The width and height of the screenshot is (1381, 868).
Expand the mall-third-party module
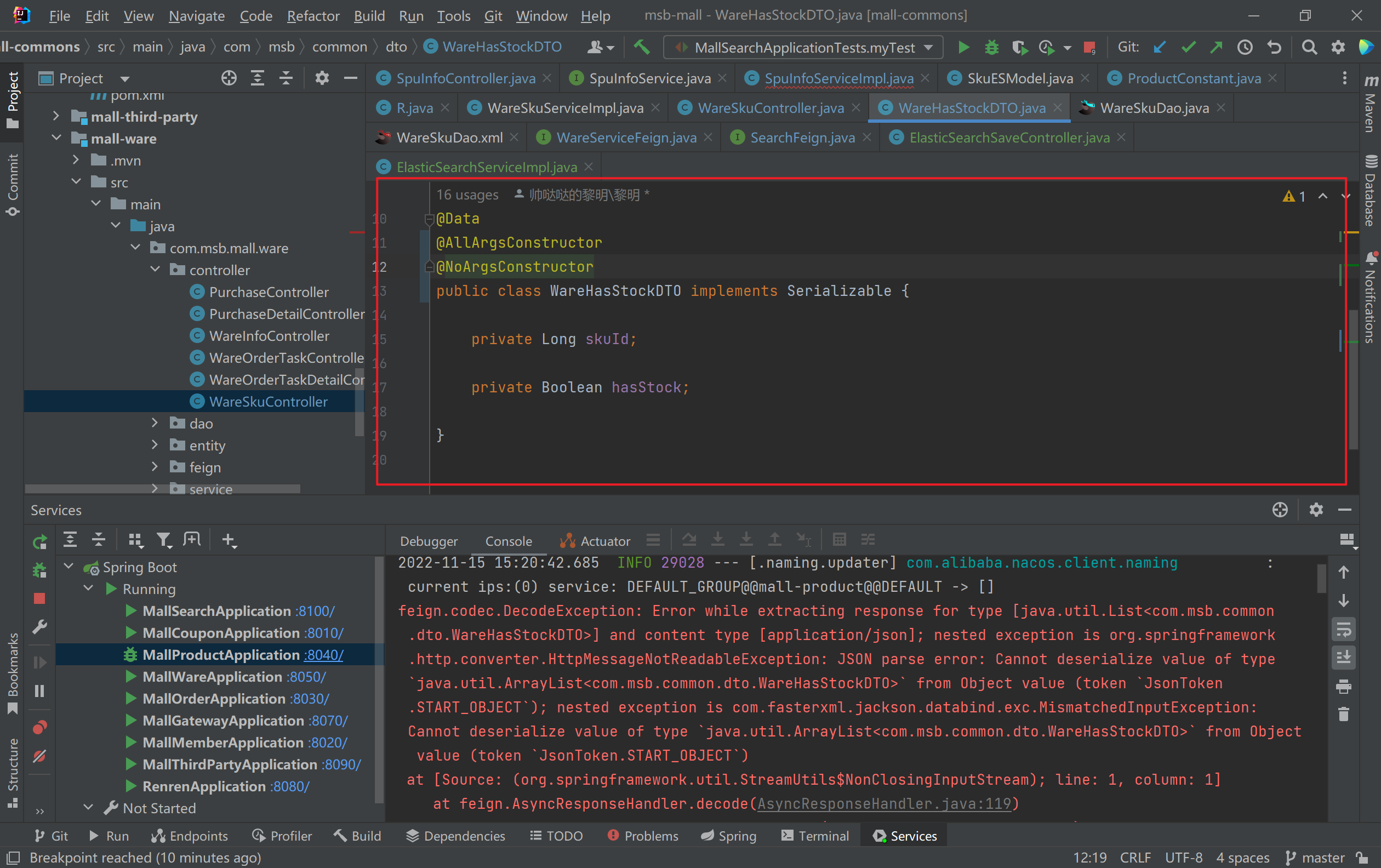point(56,116)
